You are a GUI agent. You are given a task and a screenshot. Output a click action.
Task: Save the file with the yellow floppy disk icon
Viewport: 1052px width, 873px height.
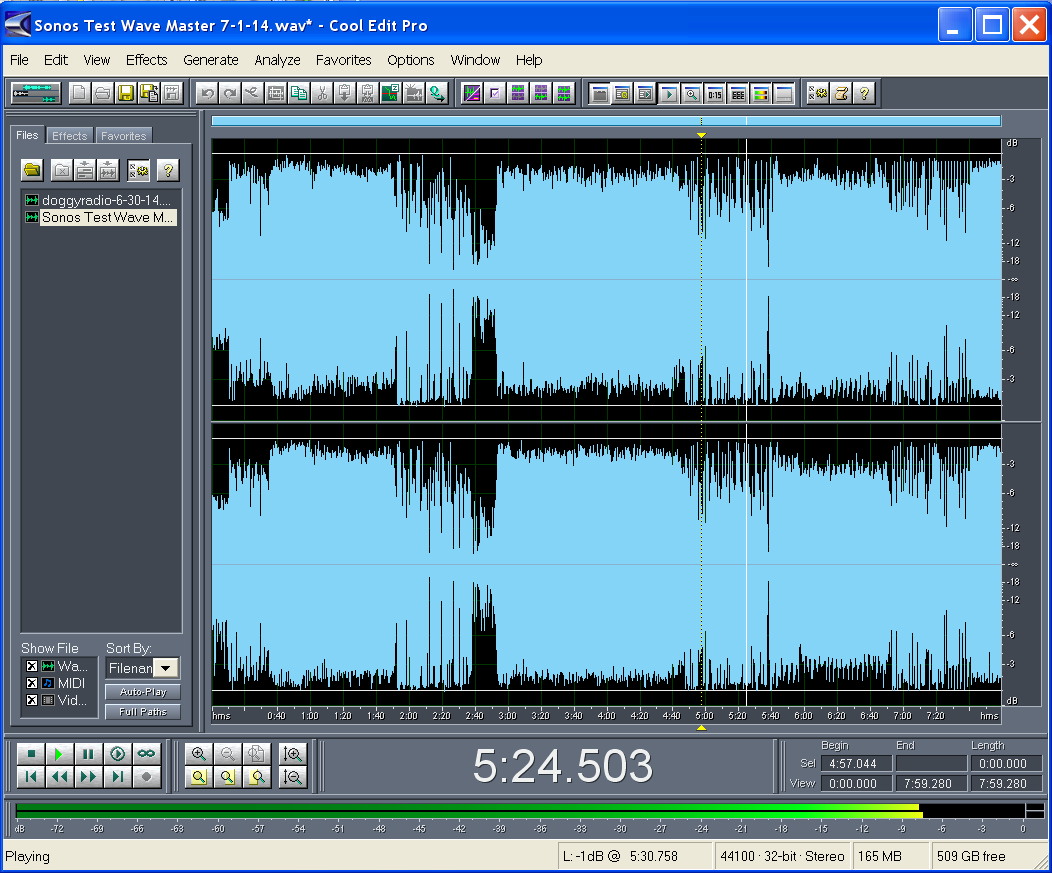(125, 93)
